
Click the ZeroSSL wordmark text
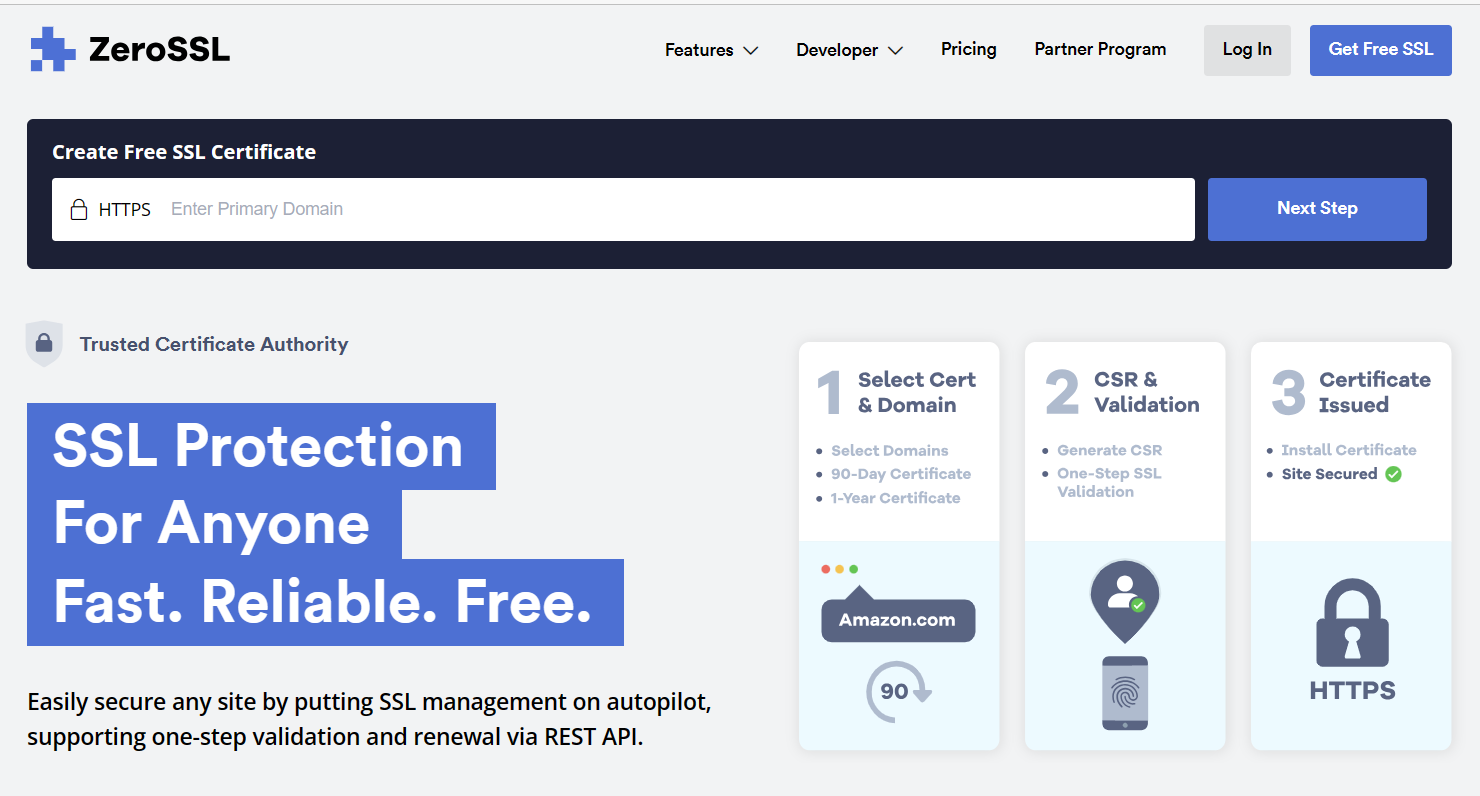[159, 50]
